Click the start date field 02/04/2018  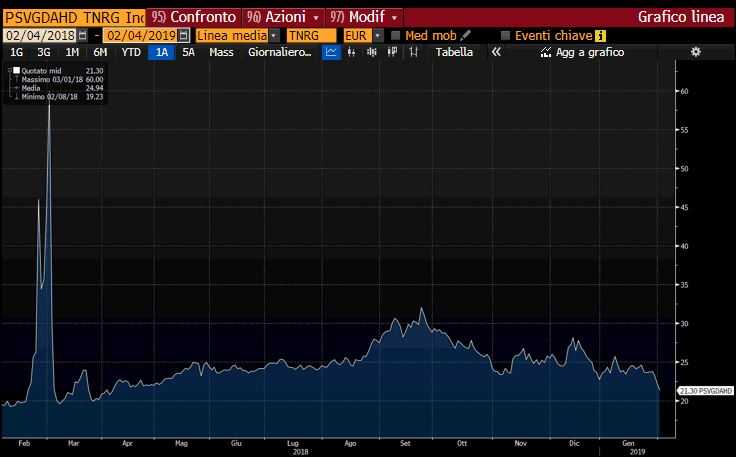click(40, 36)
